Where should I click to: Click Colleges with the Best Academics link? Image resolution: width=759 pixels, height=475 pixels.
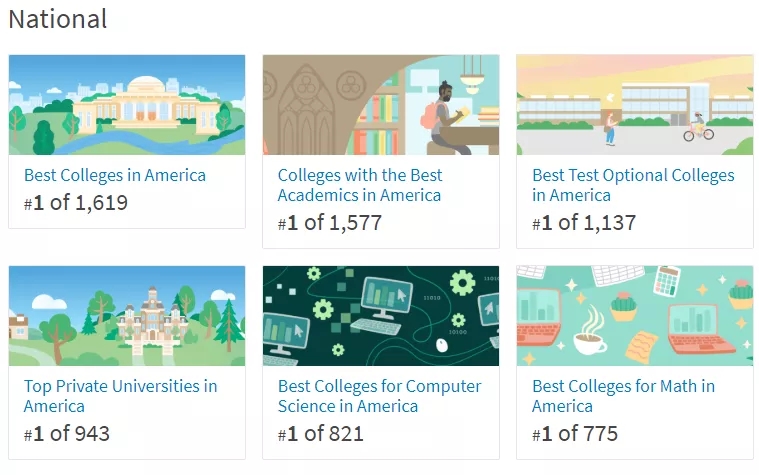359,185
